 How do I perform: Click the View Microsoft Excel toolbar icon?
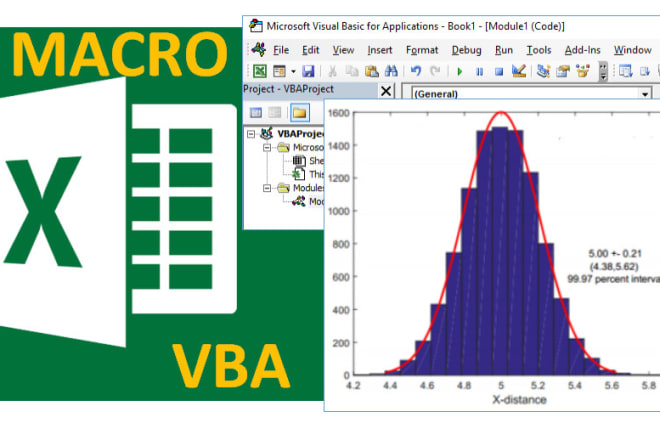click(x=260, y=71)
